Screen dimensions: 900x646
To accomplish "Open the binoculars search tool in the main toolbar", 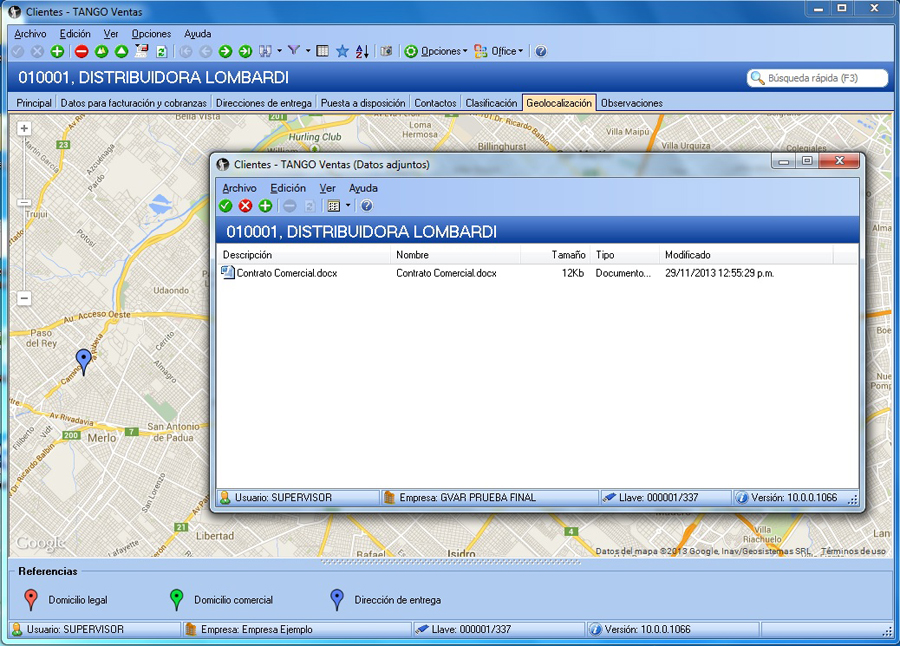I will click(265, 52).
